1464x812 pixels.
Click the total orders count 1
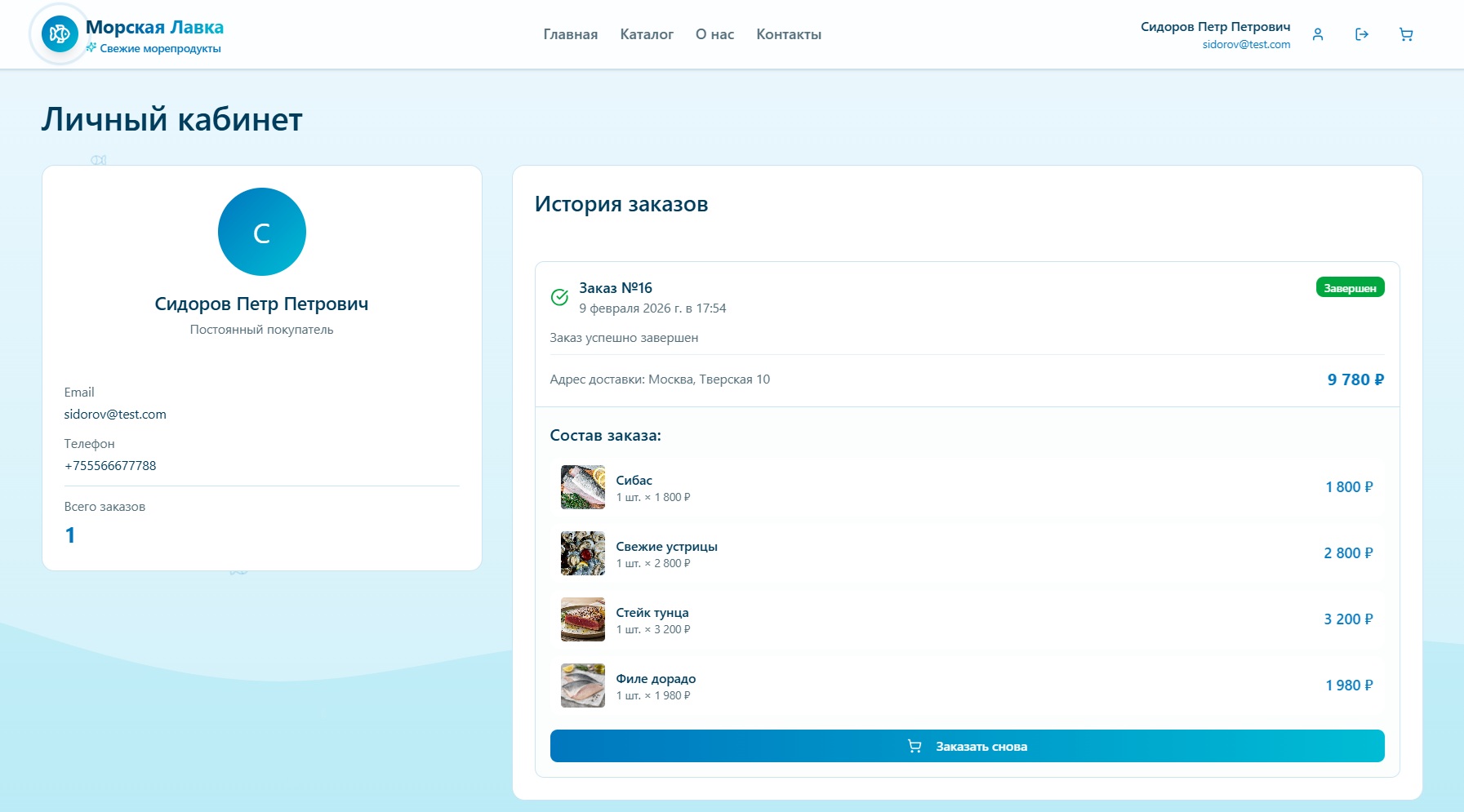[x=70, y=535]
